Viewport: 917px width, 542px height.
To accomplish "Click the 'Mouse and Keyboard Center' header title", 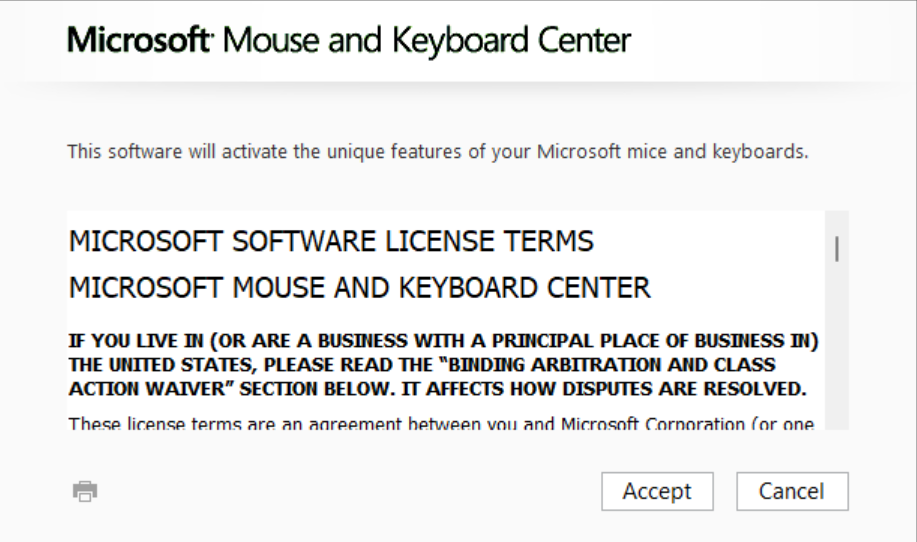I will (x=427, y=41).
